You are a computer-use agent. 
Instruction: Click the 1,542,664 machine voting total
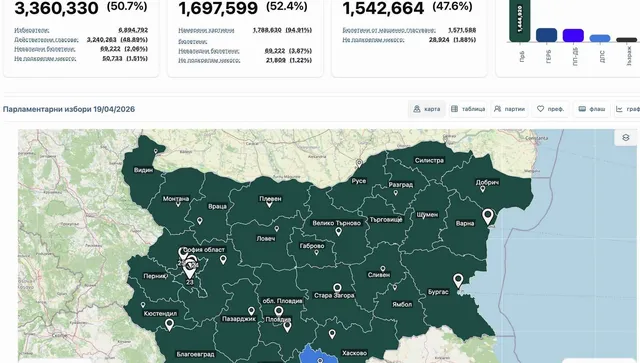pos(383,8)
